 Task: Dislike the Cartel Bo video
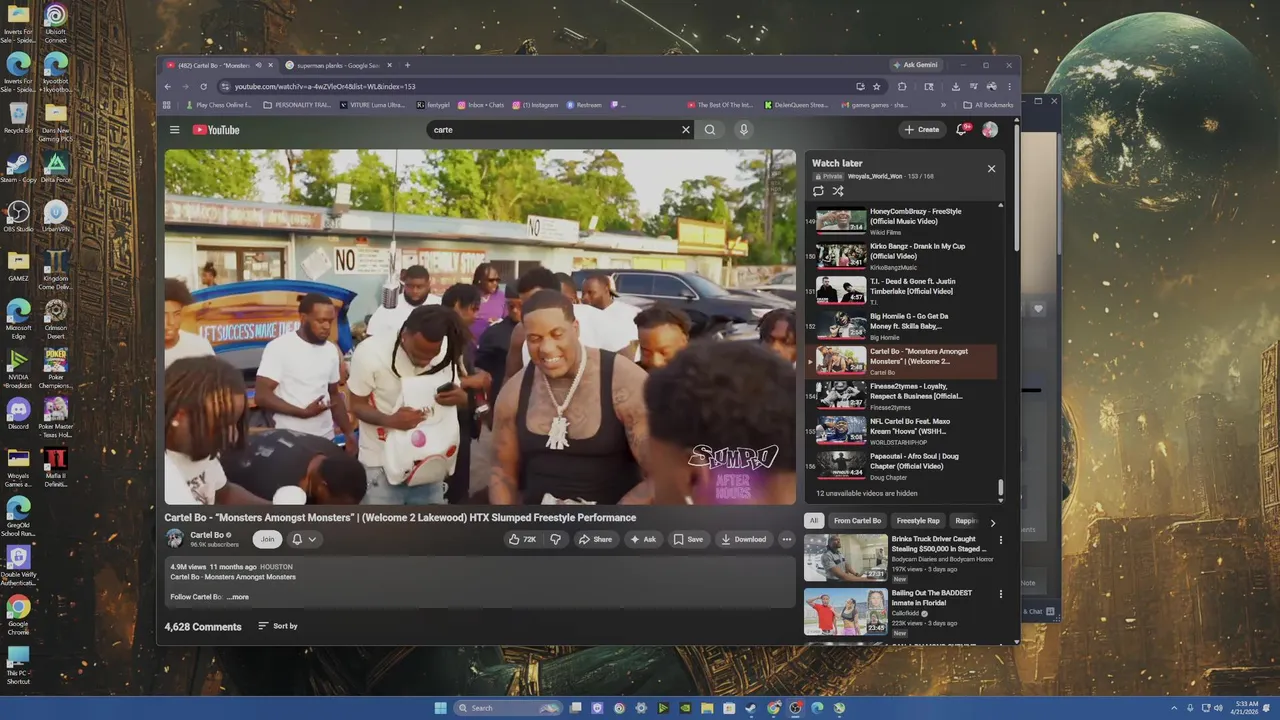(555, 539)
